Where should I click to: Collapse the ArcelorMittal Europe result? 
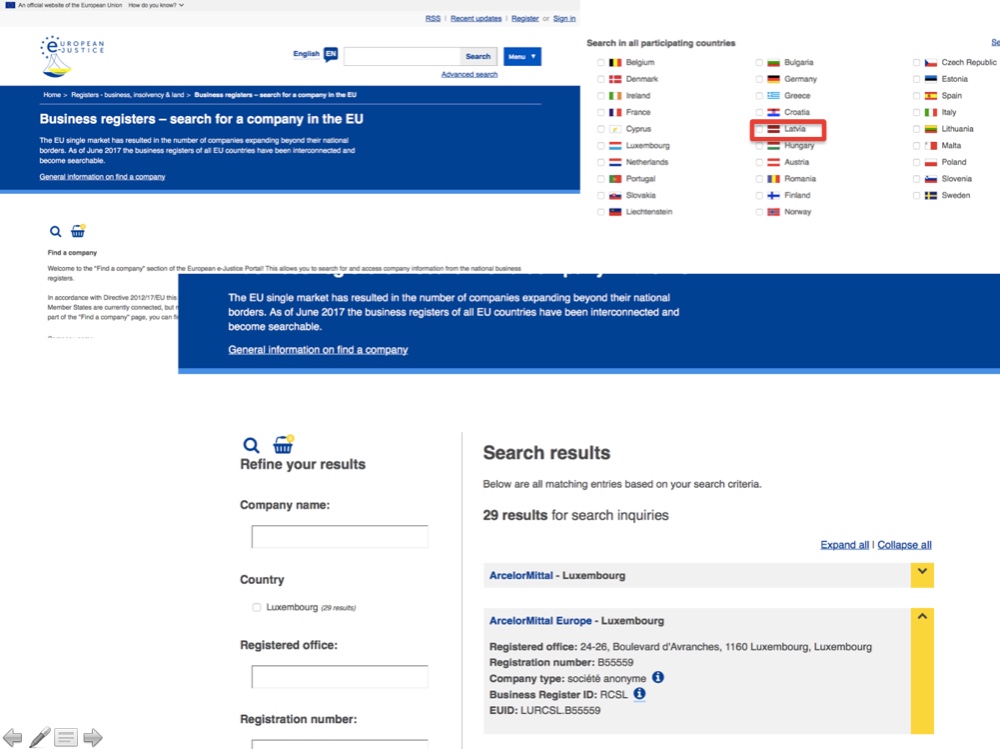(922, 617)
